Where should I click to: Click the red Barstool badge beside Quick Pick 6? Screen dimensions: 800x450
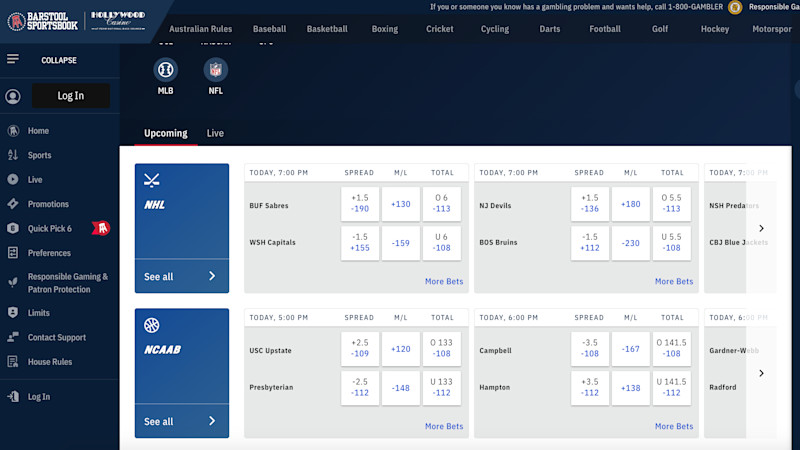pos(101,228)
